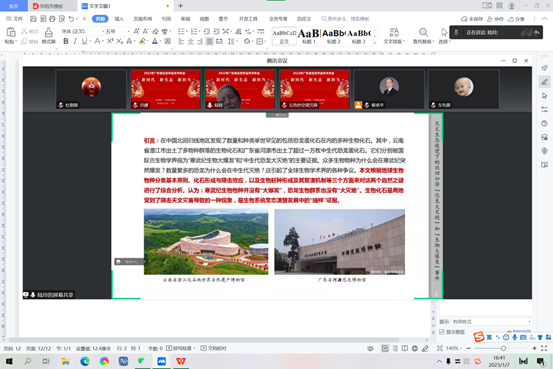Viewport: 553px width, 369px height.
Task: Switch to eye-protection mode in status bar
Action: [370, 348]
